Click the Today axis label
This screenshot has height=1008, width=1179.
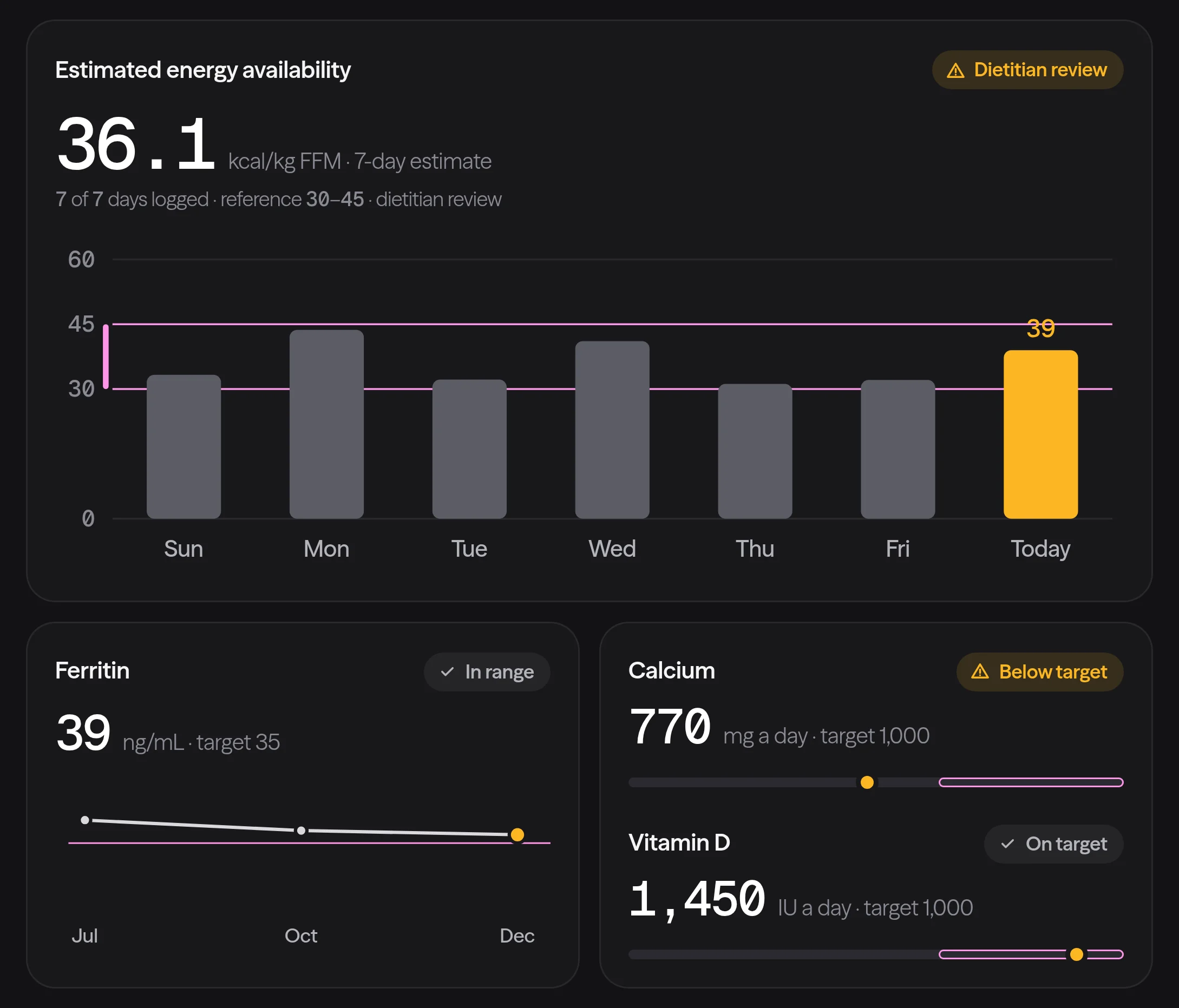tap(1041, 549)
